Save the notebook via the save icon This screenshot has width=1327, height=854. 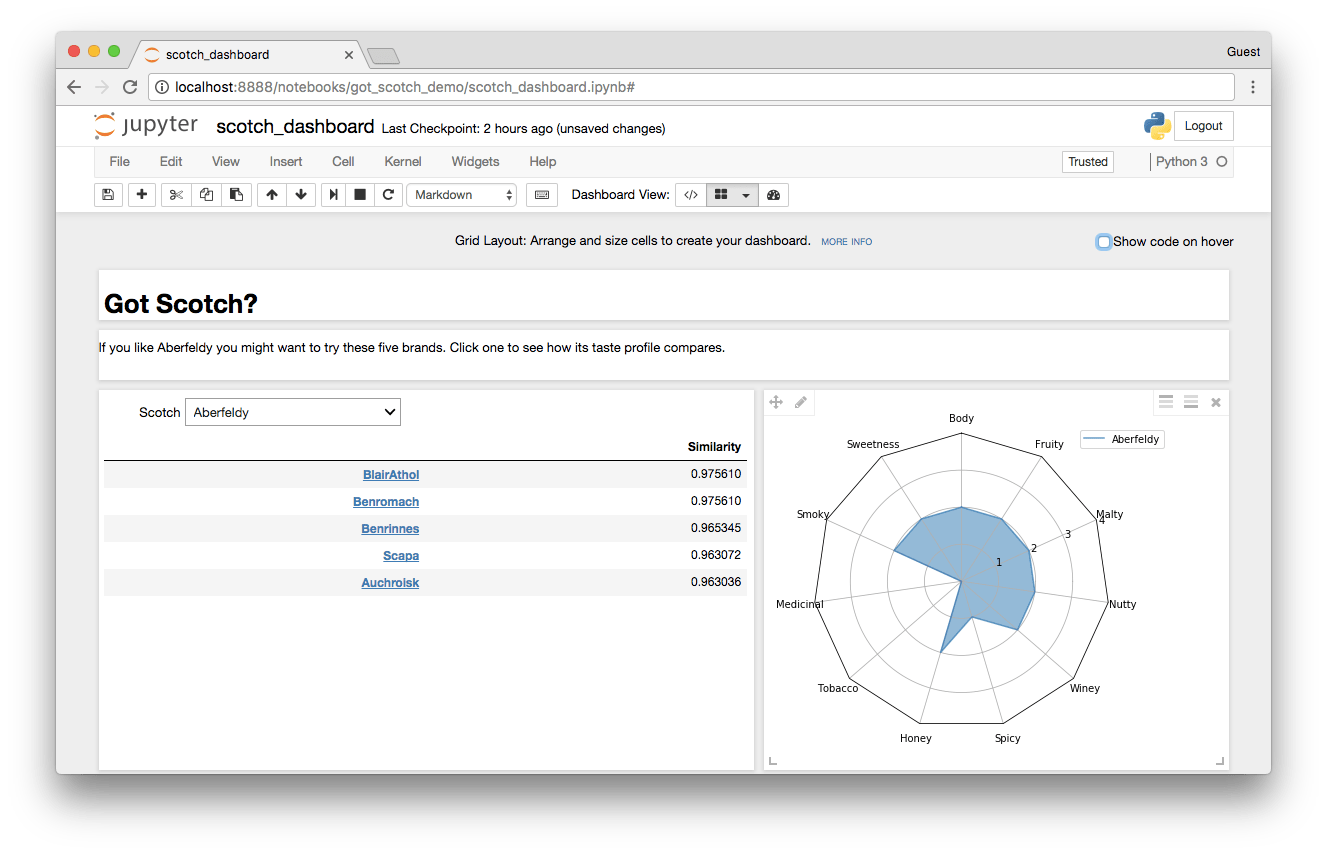click(108, 194)
